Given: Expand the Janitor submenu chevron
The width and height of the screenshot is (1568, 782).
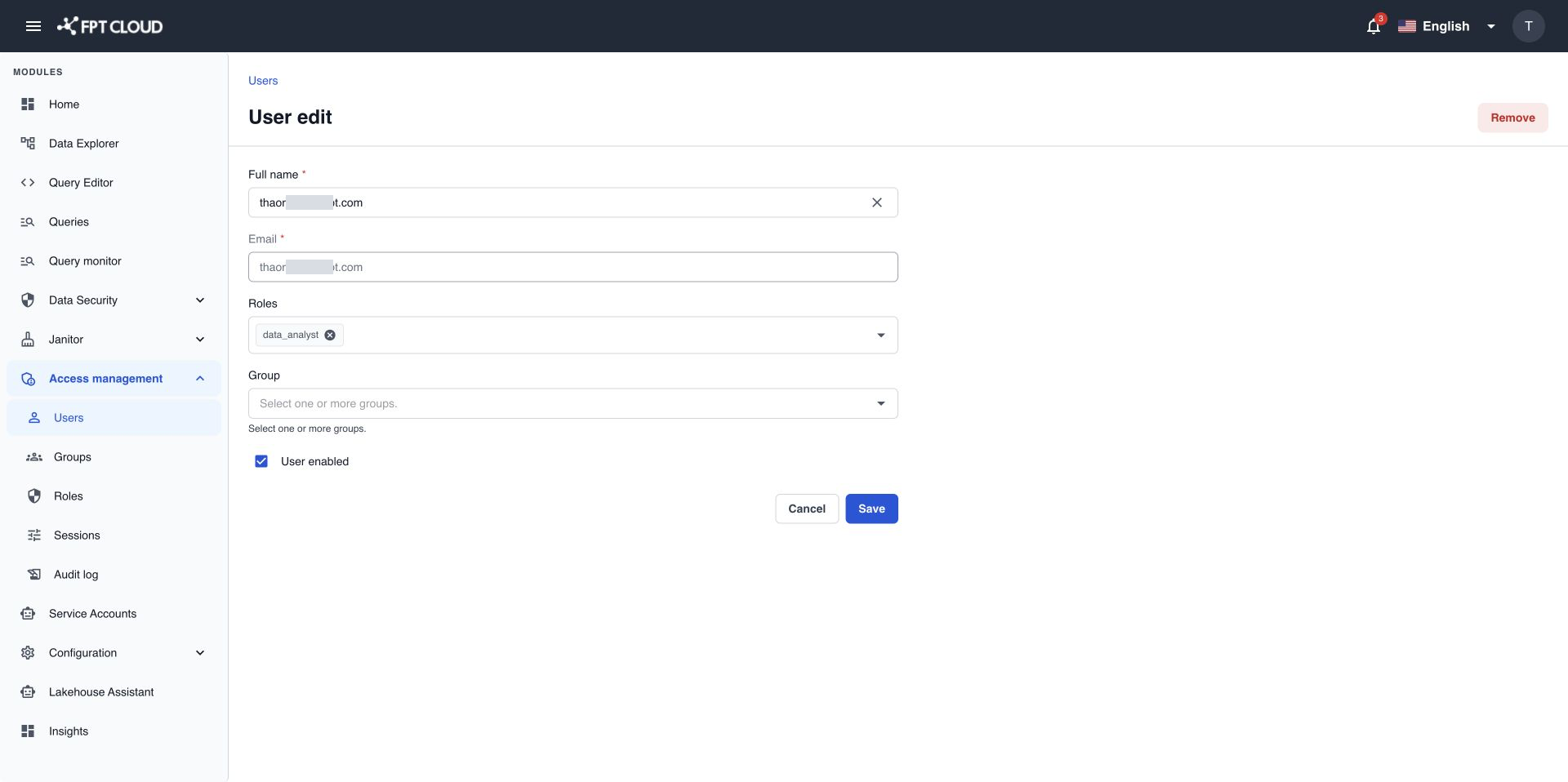Looking at the screenshot, I should 200,340.
